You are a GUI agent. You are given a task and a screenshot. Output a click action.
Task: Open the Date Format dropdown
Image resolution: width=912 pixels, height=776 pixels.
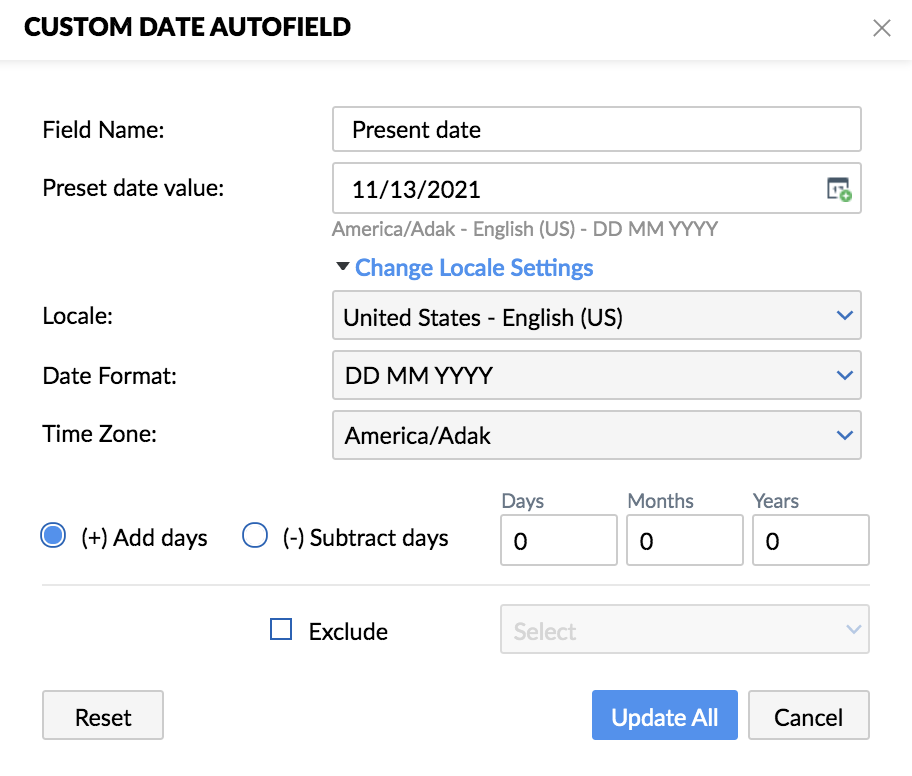click(596, 376)
